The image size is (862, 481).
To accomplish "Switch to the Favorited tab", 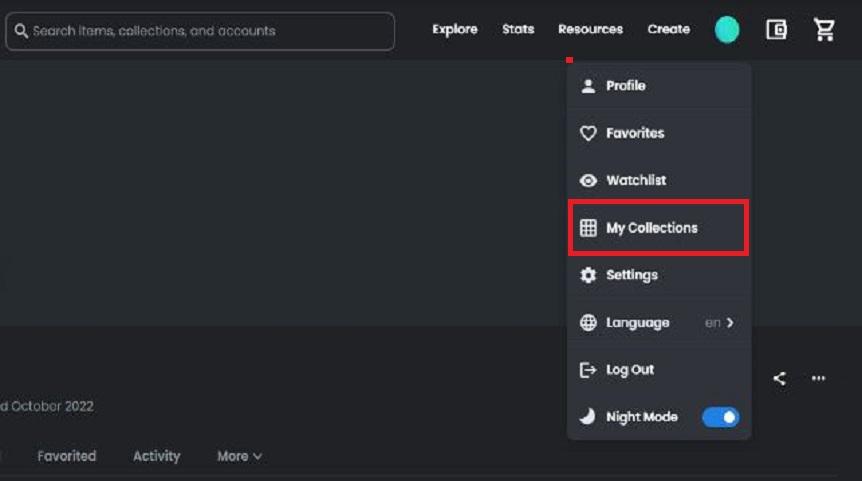I will click(x=67, y=456).
